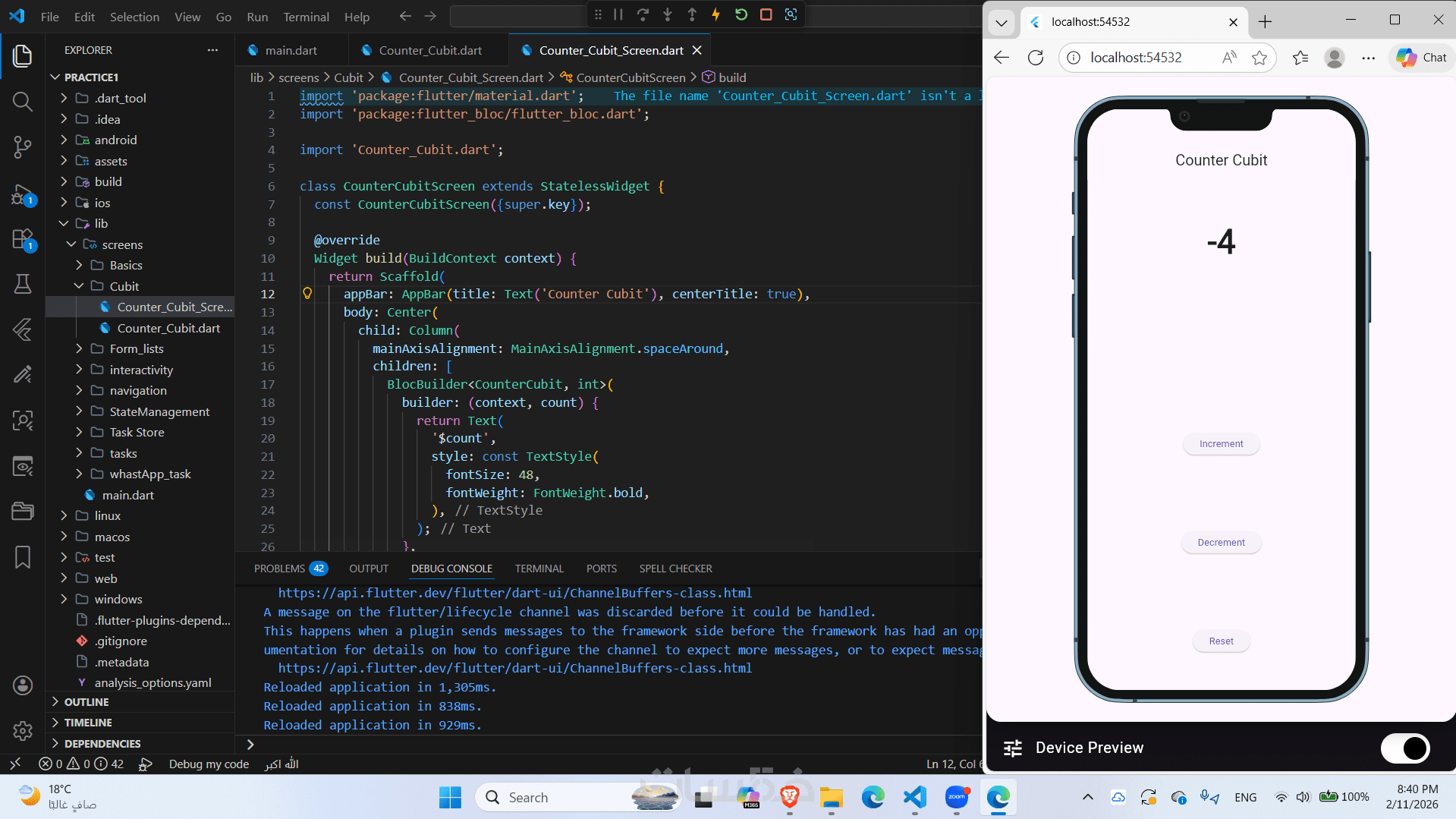This screenshot has height=819, width=1456.
Task: Open the Accounts menu in the activity bar
Action: (23, 685)
